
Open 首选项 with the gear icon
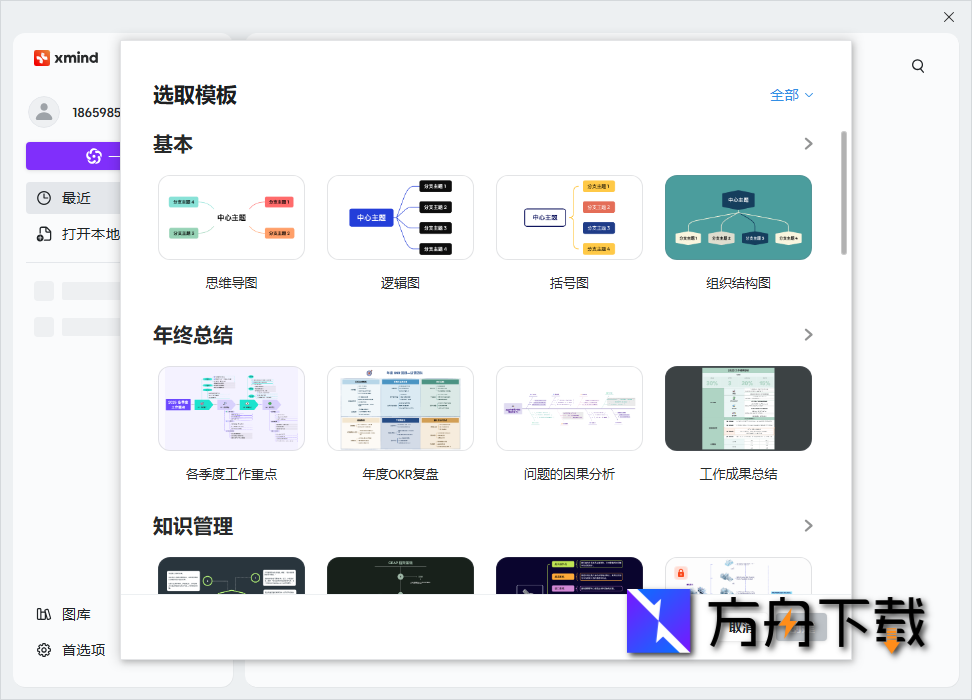(x=44, y=650)
